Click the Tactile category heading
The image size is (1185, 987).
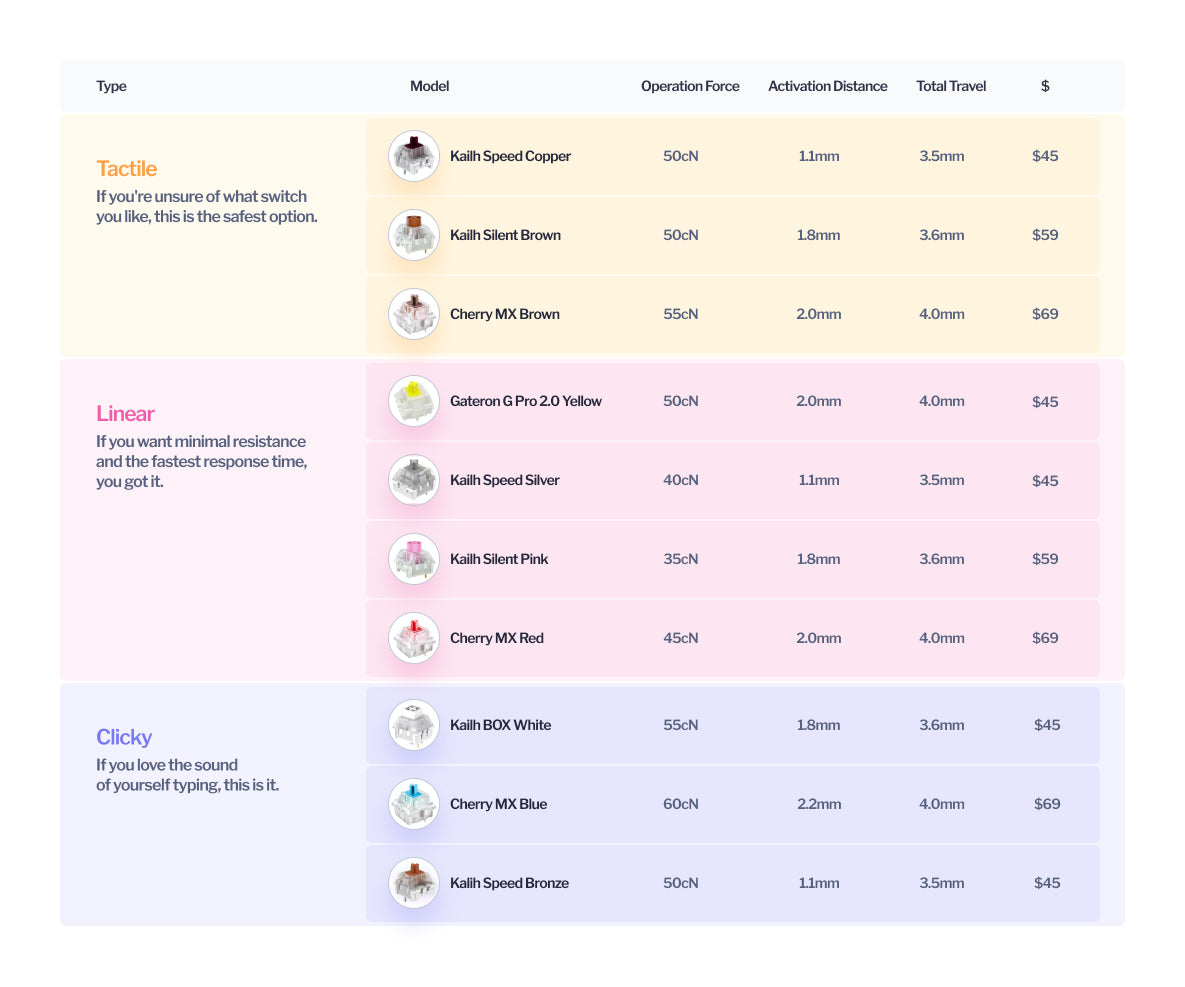pos(126,168)
